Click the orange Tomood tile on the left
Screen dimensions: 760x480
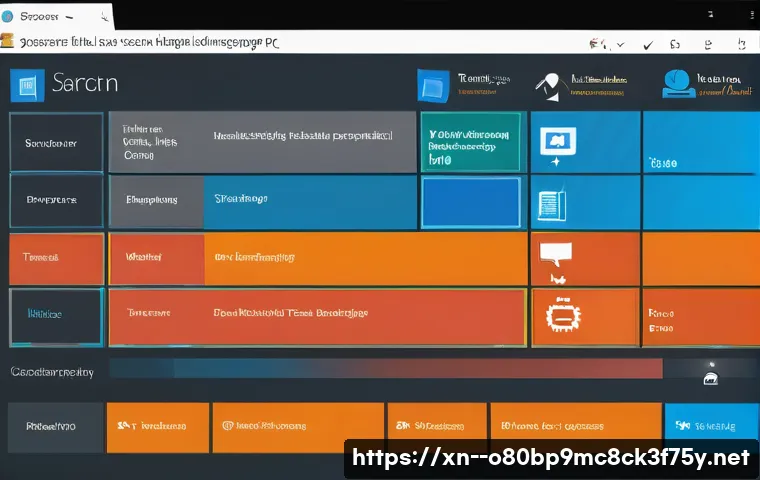[x=56, y=258]
